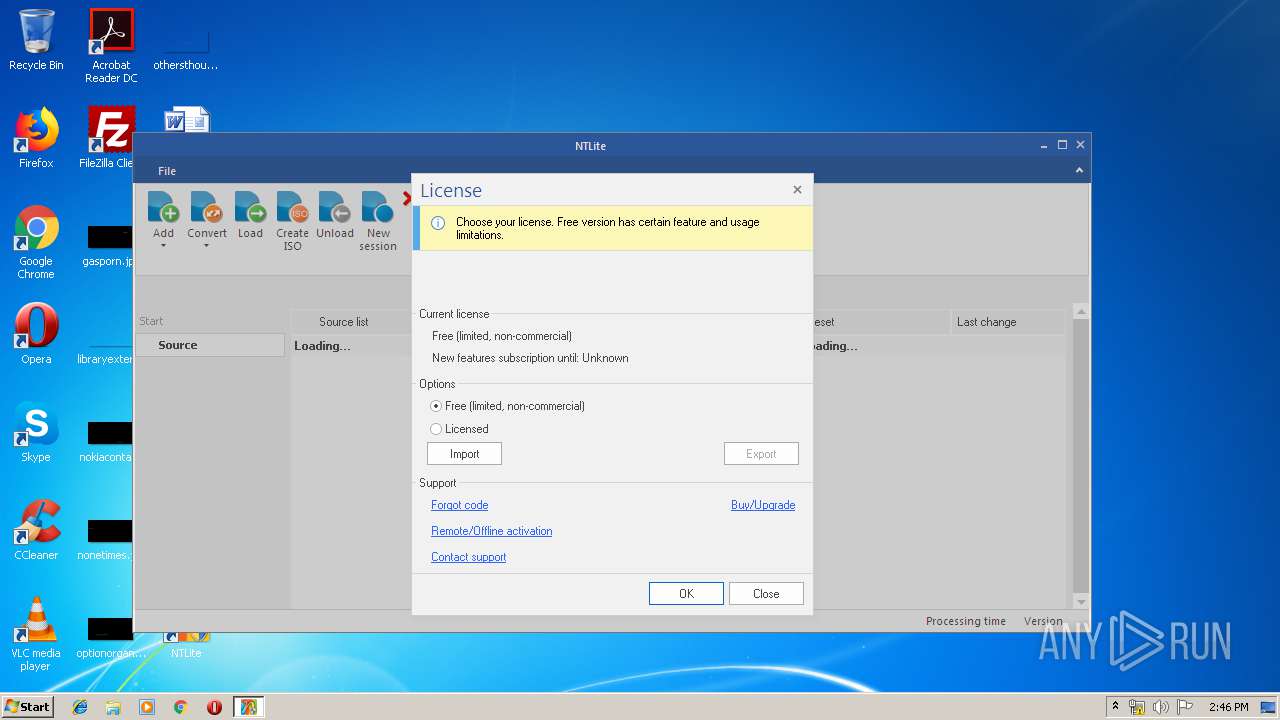Open Internet Explorer from the taskbar

coord(80,707)
